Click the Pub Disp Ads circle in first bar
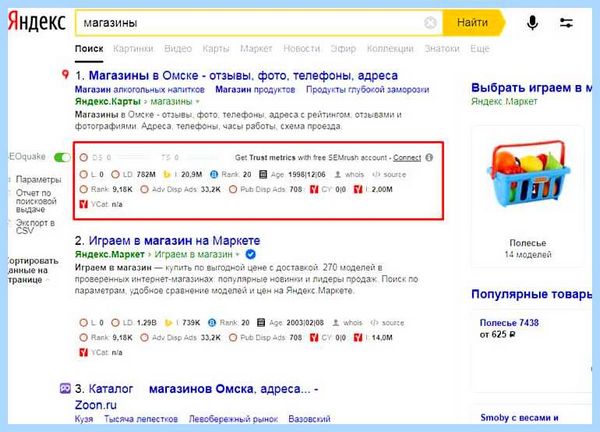The image size is (600, 432). click(233, 189)
